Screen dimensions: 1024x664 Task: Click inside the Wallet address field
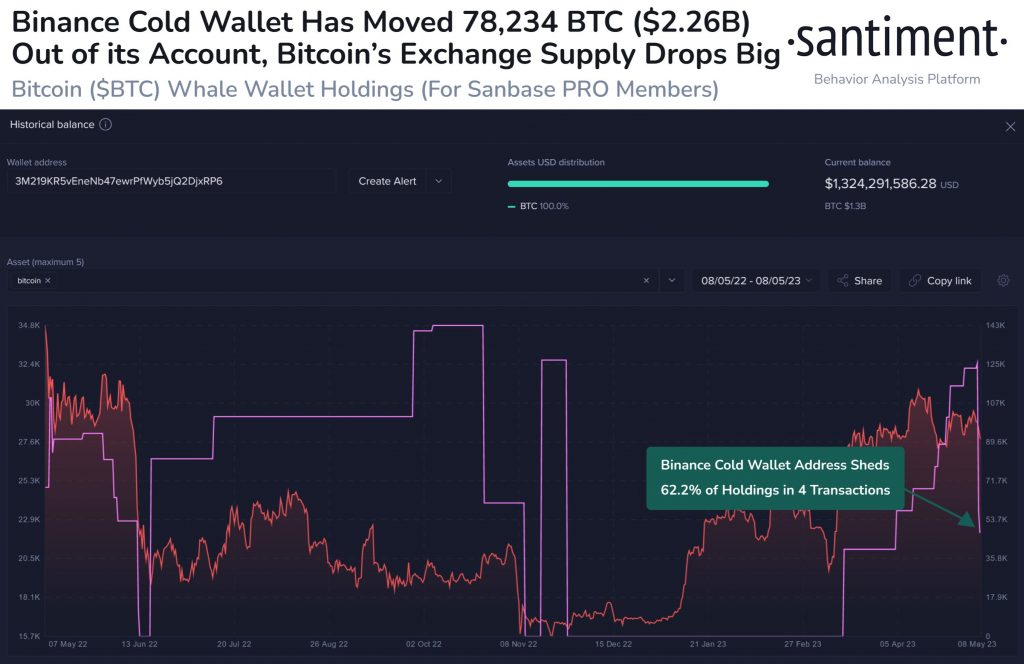[170, 181]
